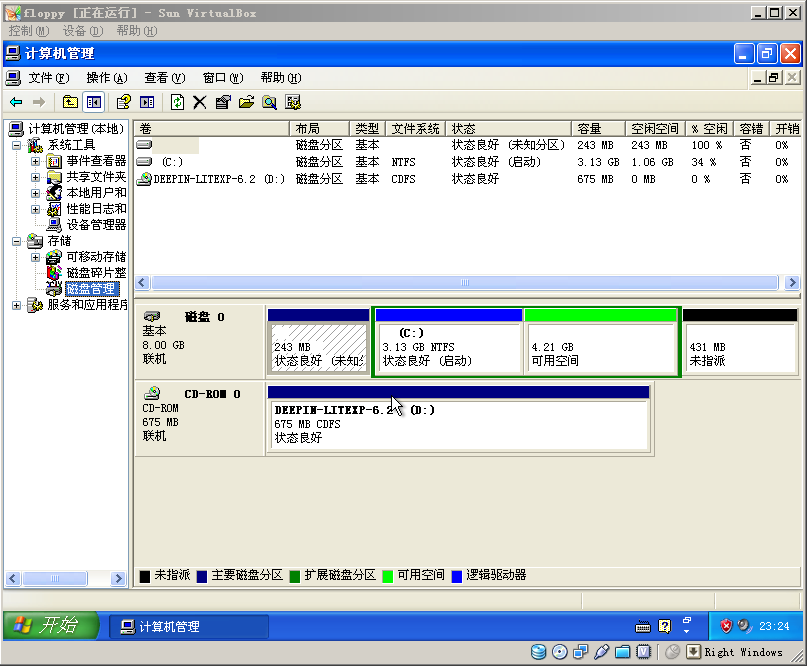The height and width of the screenshot is (666, 807).
Task: Select the 4.21 GB 可用空间 block
Action: tap(601, 341)
